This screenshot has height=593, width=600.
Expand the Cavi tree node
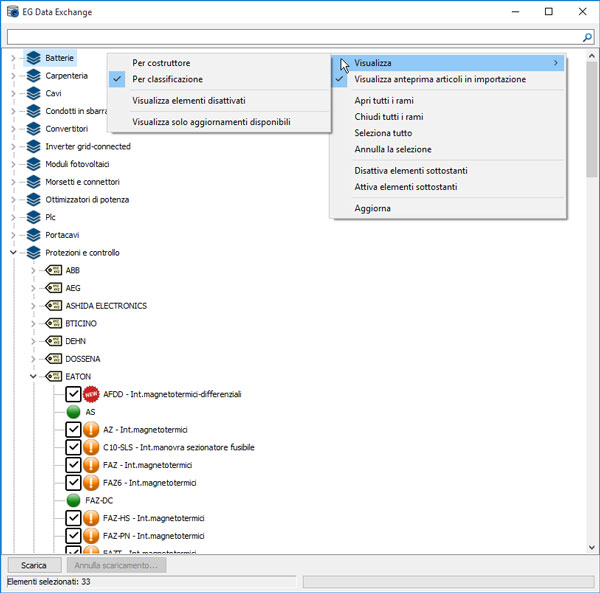tap(13, 93)
